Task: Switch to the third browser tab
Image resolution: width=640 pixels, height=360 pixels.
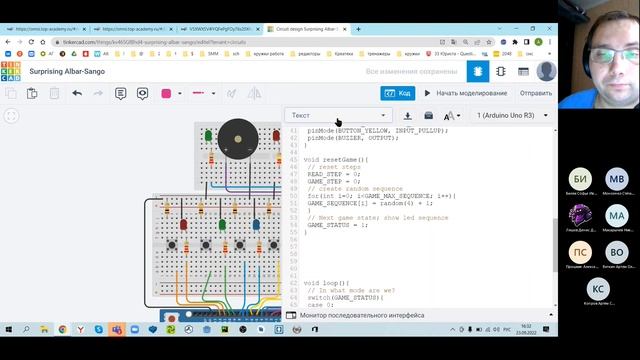Action: pos(220,29)
